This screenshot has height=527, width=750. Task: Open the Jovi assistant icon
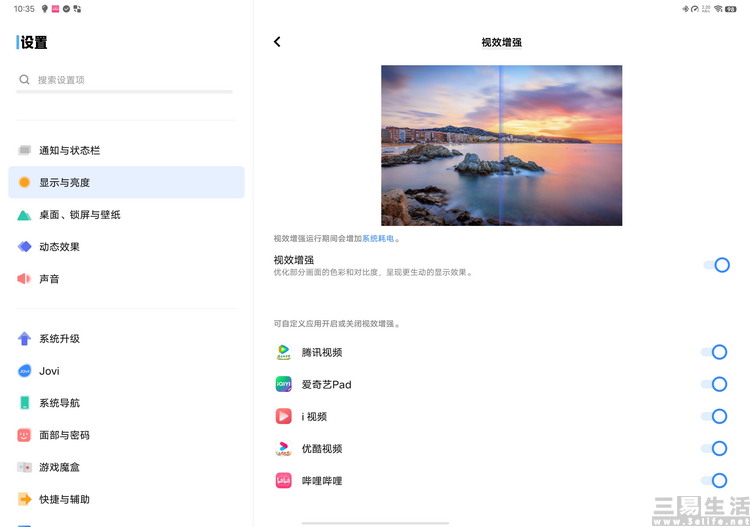coord(24,371)
